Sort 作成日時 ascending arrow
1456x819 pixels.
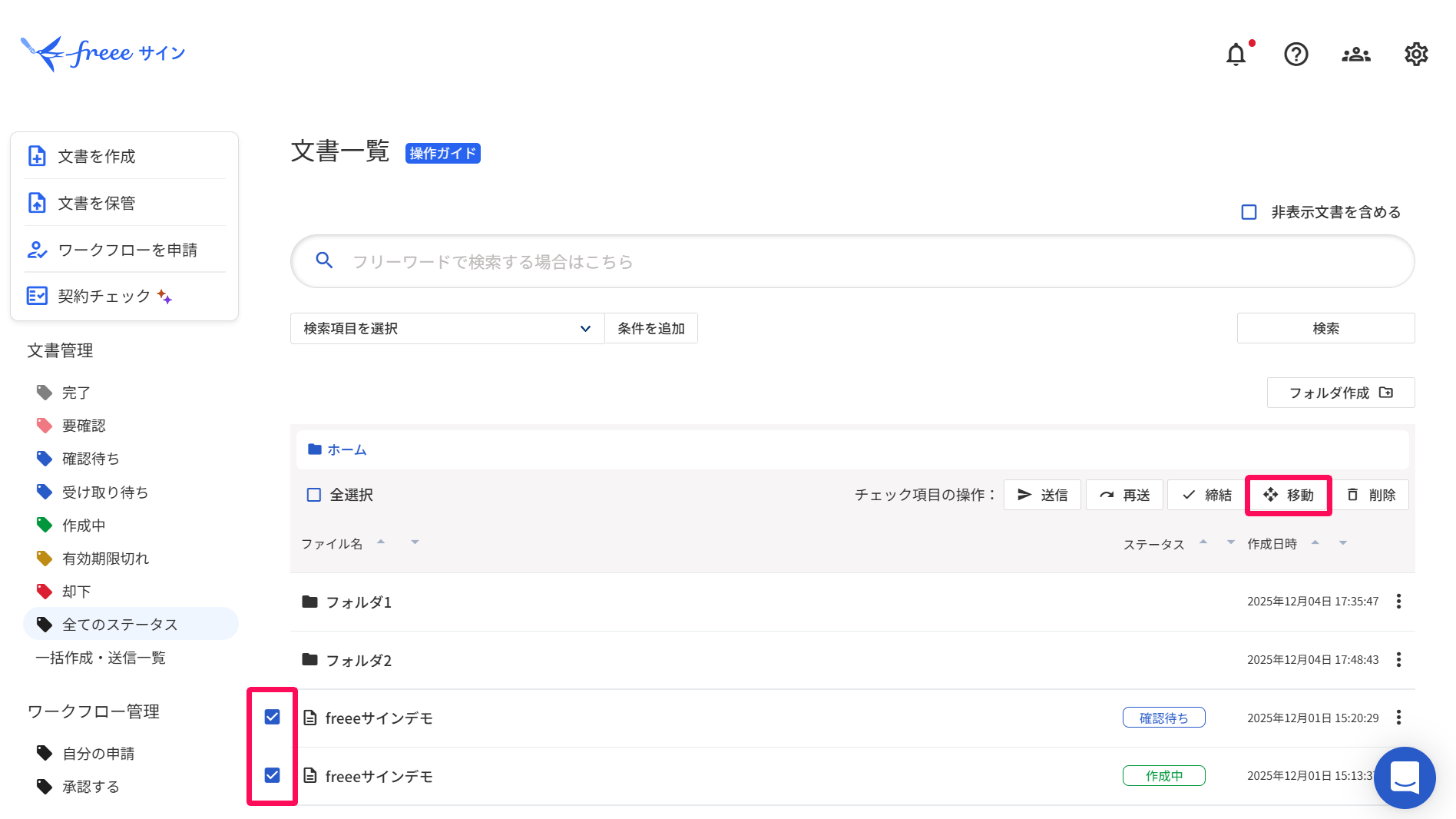coord(1315,542)
